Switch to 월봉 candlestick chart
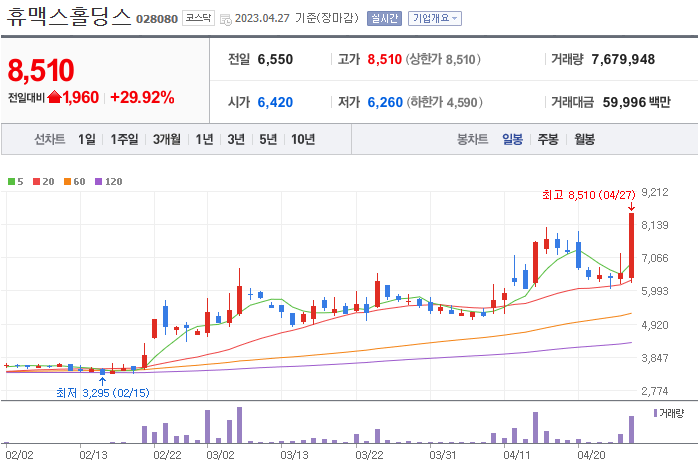The width and height of the screenshot is (698, 471). coord(584,139)
